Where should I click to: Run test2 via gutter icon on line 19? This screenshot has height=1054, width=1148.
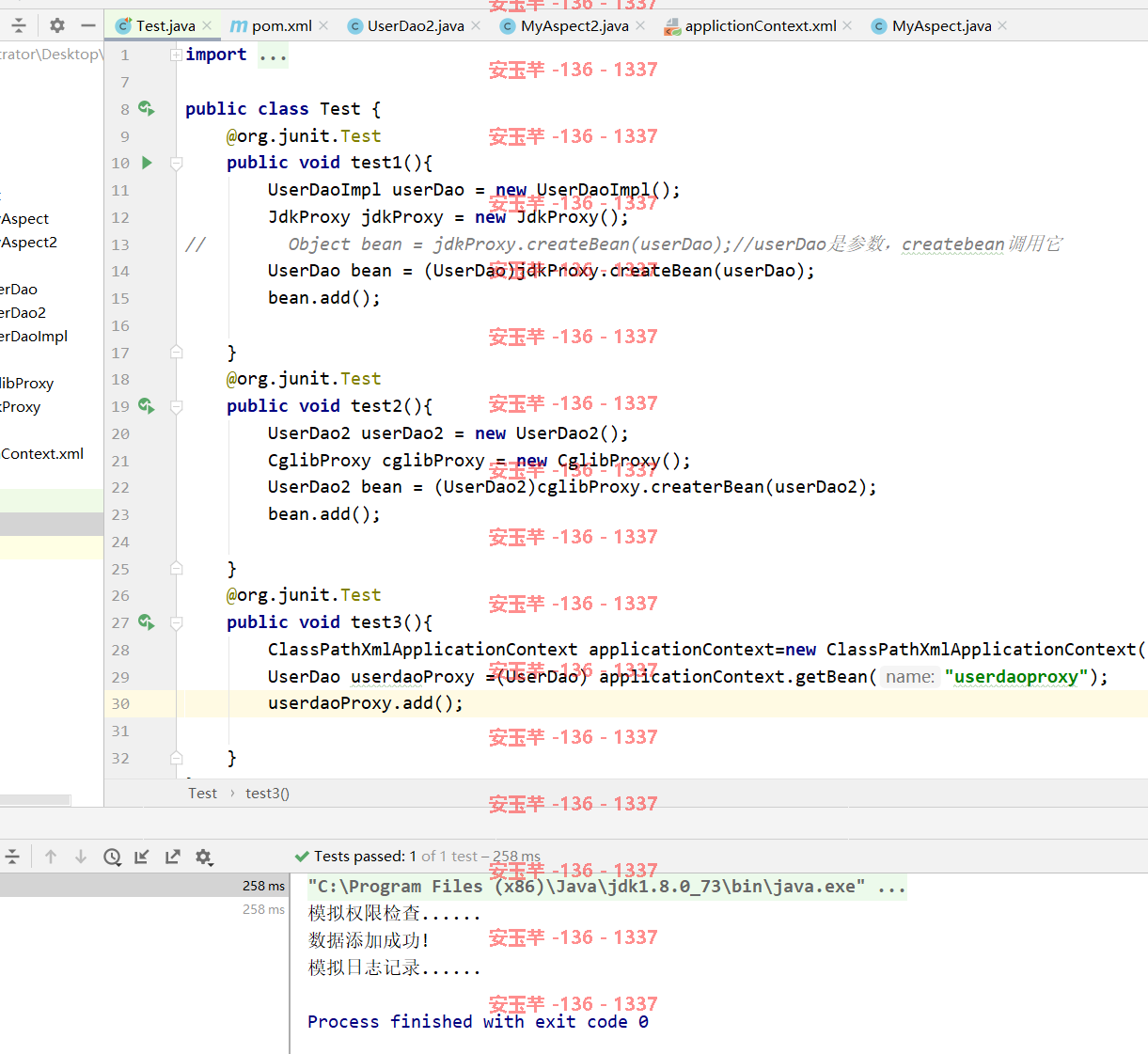click(146, 405)
